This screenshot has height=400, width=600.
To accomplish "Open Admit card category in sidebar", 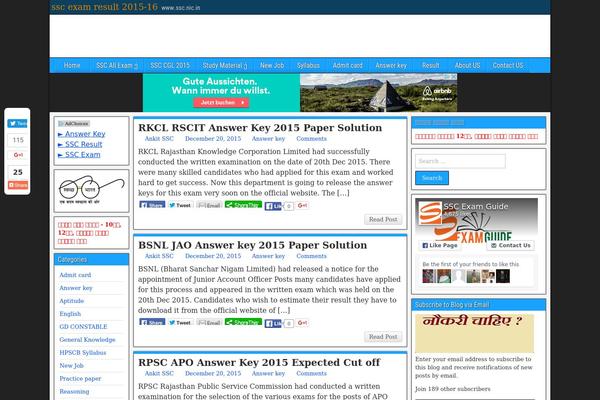I will [x=75, y=275].
